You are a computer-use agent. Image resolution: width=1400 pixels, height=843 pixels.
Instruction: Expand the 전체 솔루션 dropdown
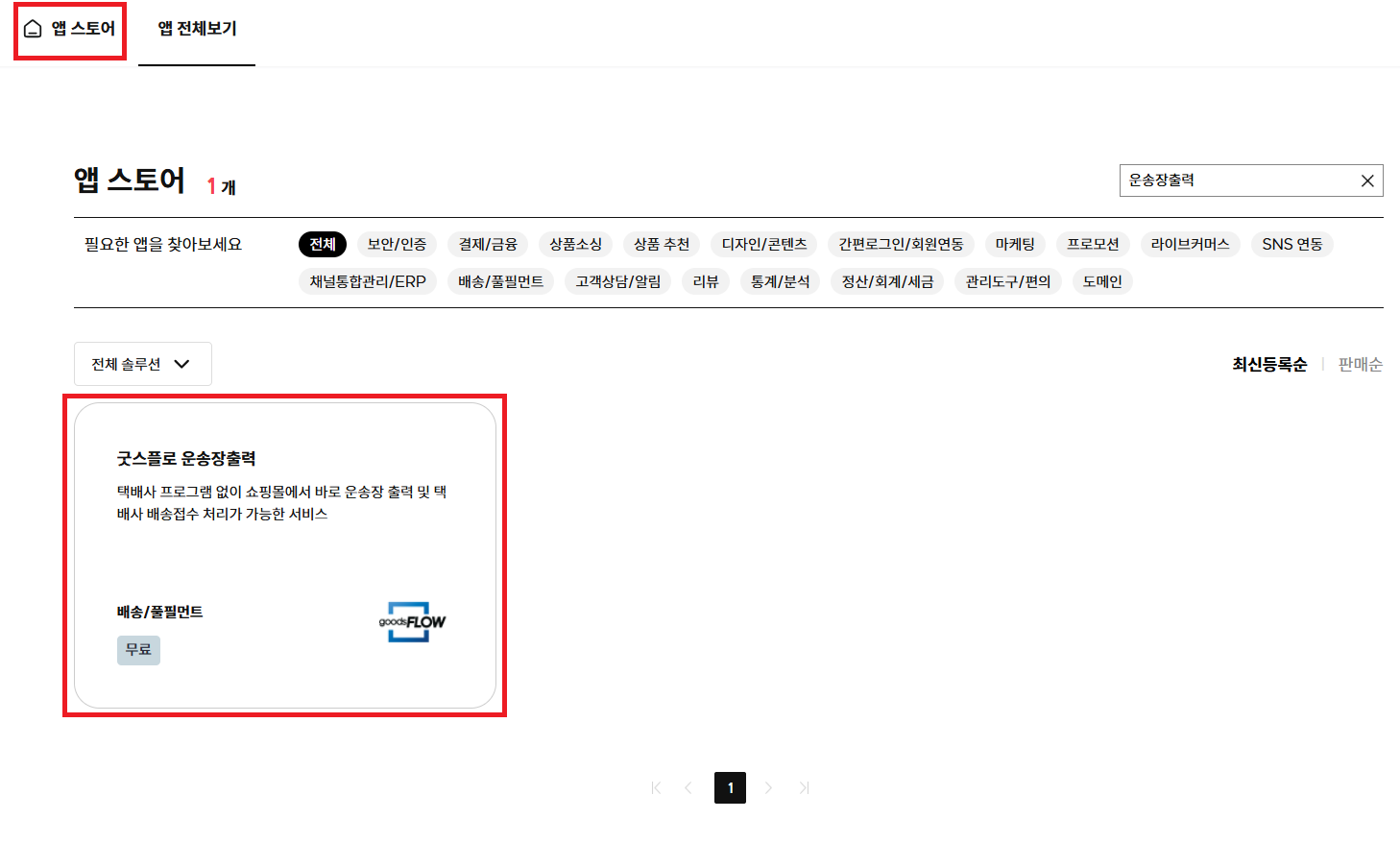coord(142,364)
